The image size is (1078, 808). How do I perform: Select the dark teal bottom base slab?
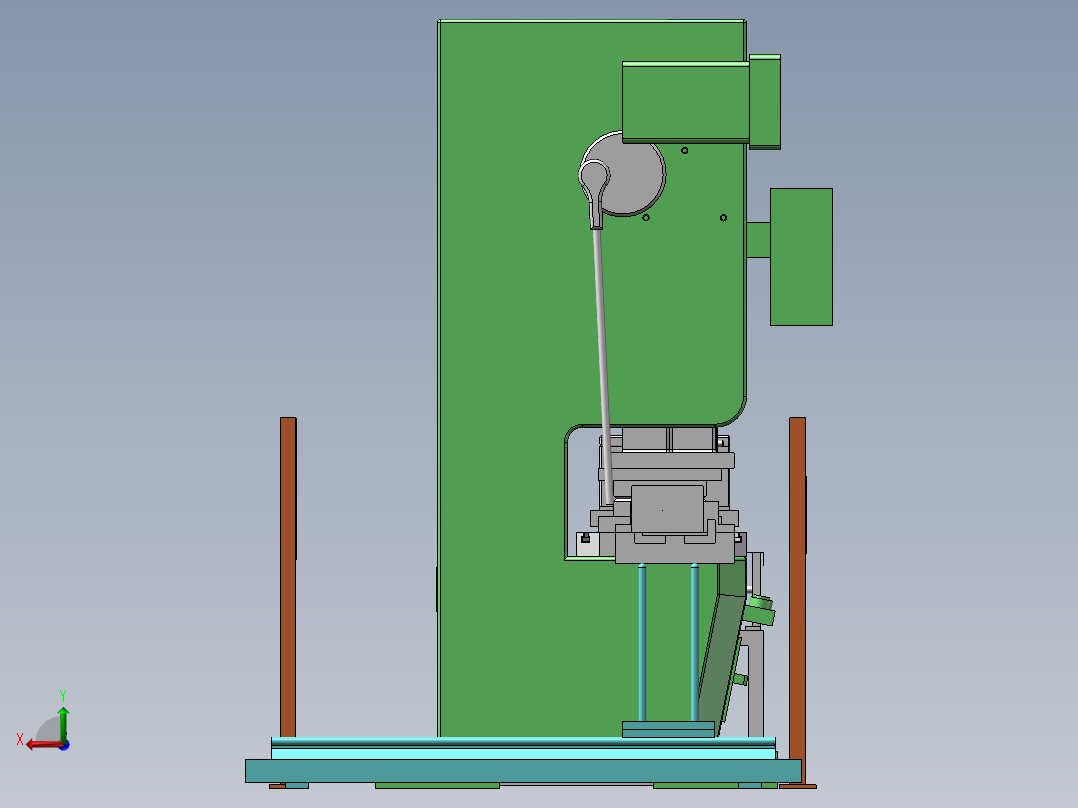click(523, 771)
